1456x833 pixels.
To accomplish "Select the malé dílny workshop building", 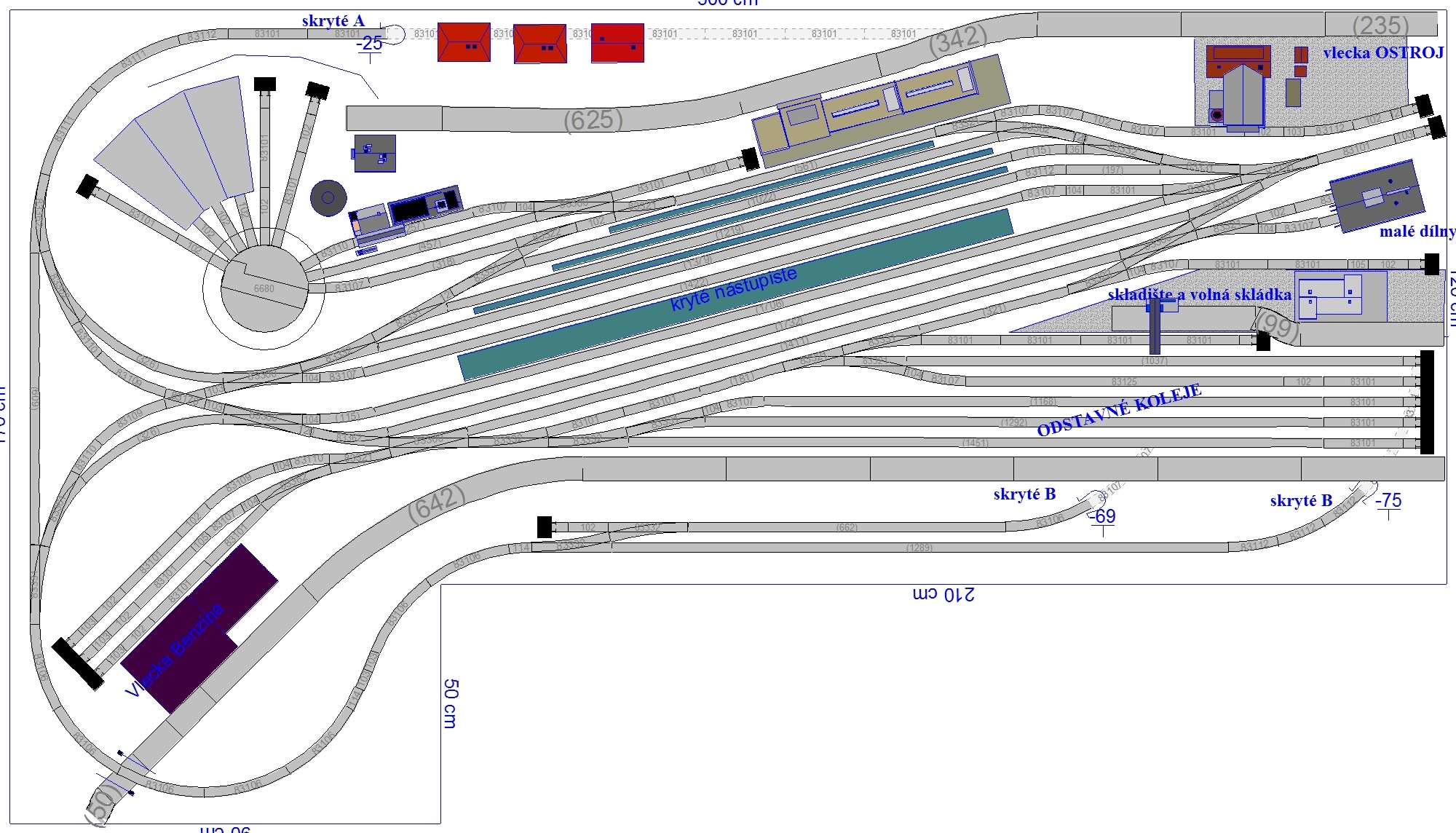I will pos(1376,196).
